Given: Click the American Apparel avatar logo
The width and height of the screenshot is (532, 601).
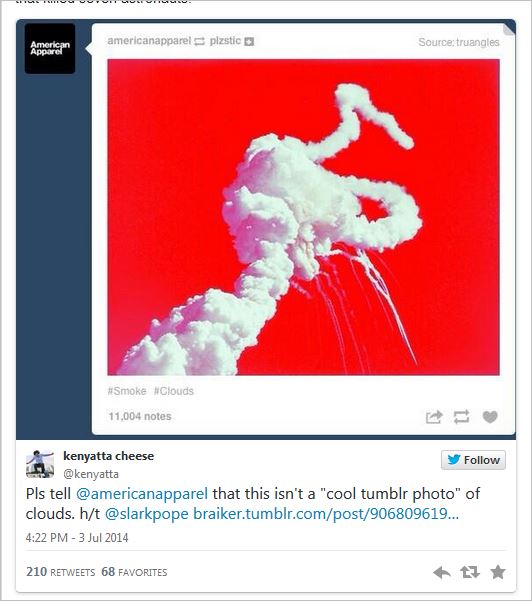Looking at the screenshot, I should [x=50, y=48].
